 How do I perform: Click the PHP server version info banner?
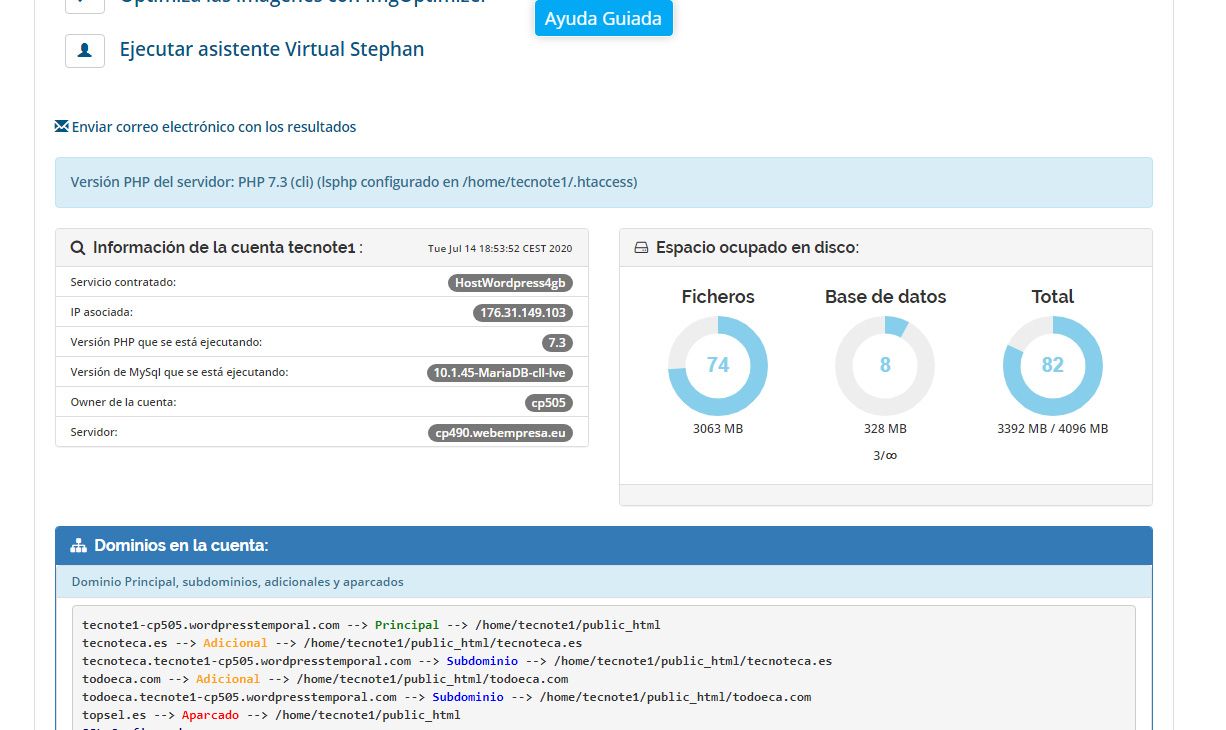tap(604, 182)
